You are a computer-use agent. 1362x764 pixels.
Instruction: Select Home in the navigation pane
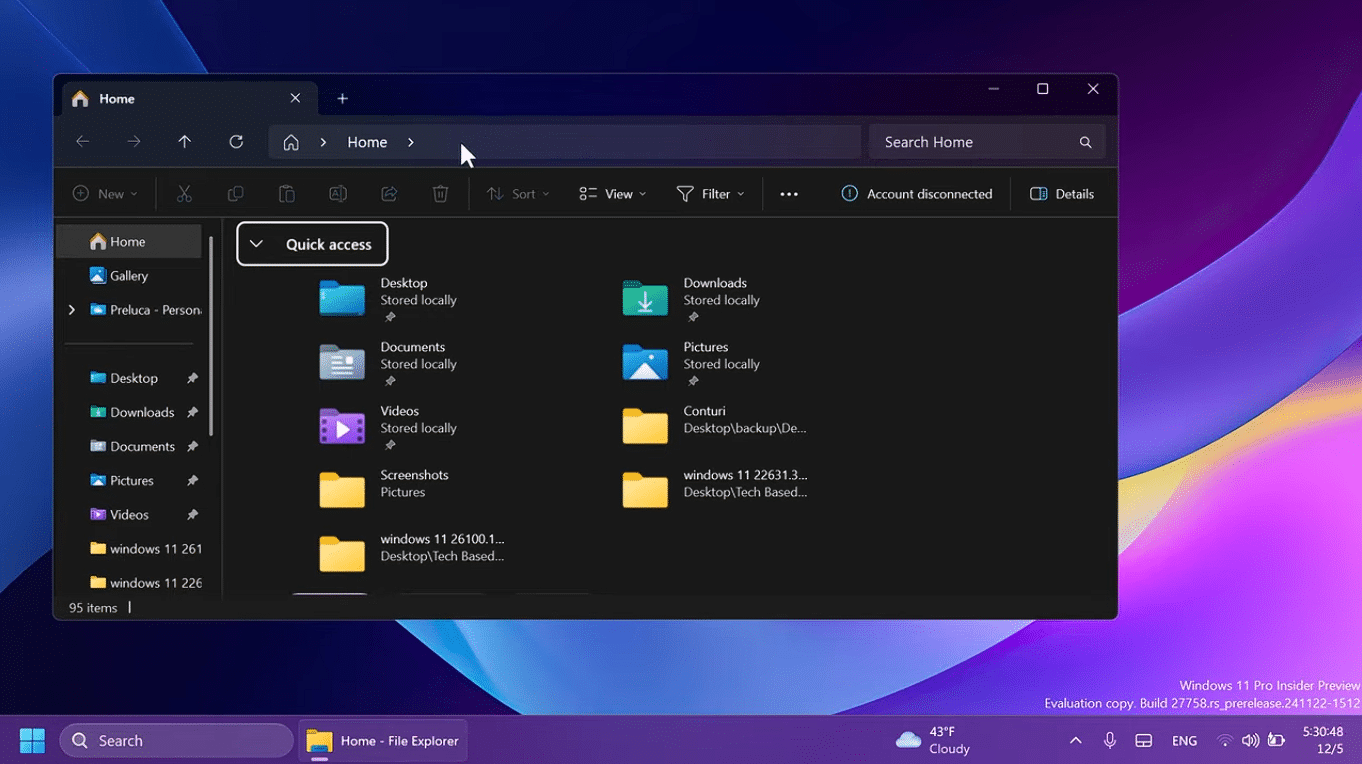click(129, 241)
